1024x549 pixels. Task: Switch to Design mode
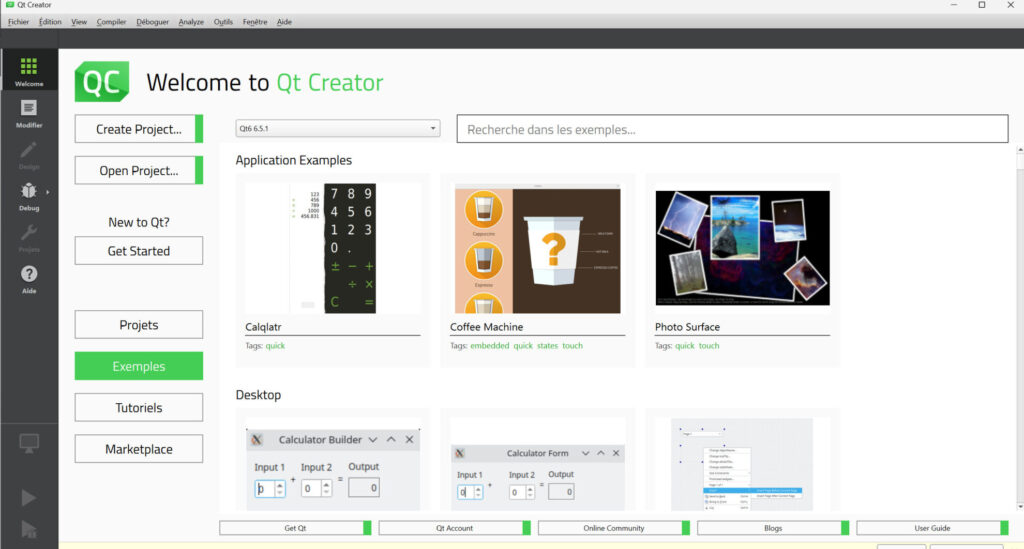pyautogui.click(x=29, y=155)
